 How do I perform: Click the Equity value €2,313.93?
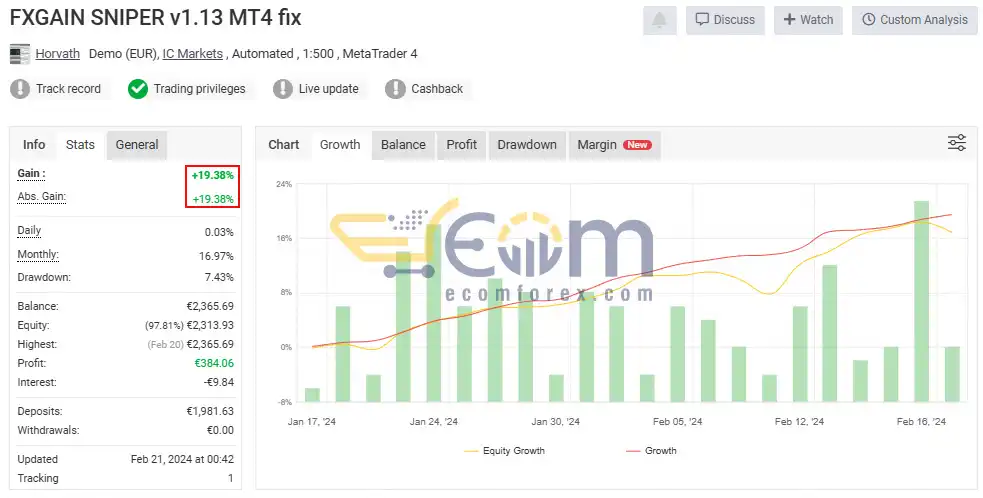pos(210,326)
